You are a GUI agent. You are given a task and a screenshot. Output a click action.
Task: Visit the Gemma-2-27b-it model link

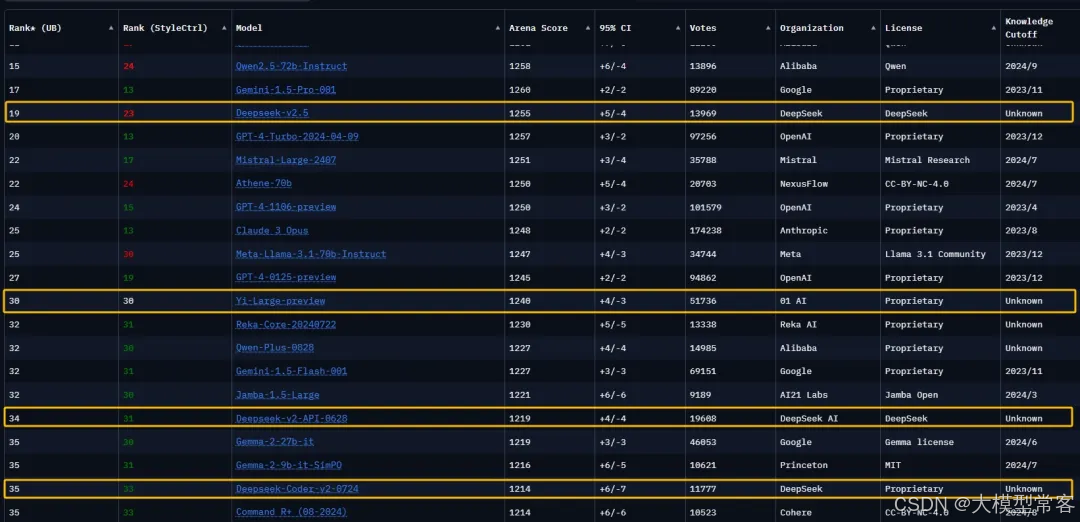[275, 441]
